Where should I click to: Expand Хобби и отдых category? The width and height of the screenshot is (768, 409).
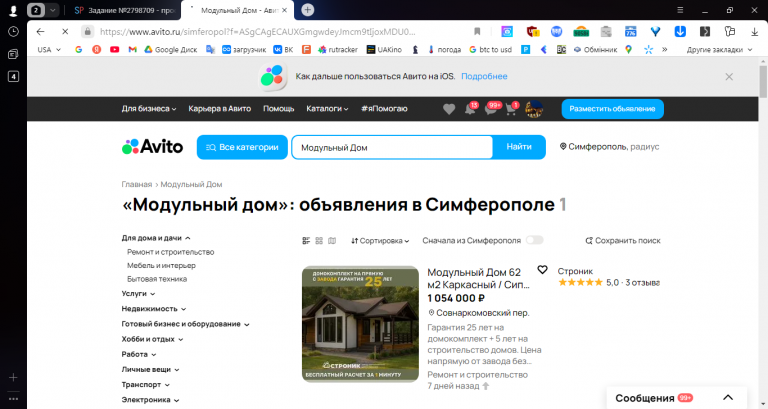(x=152, y=339)
